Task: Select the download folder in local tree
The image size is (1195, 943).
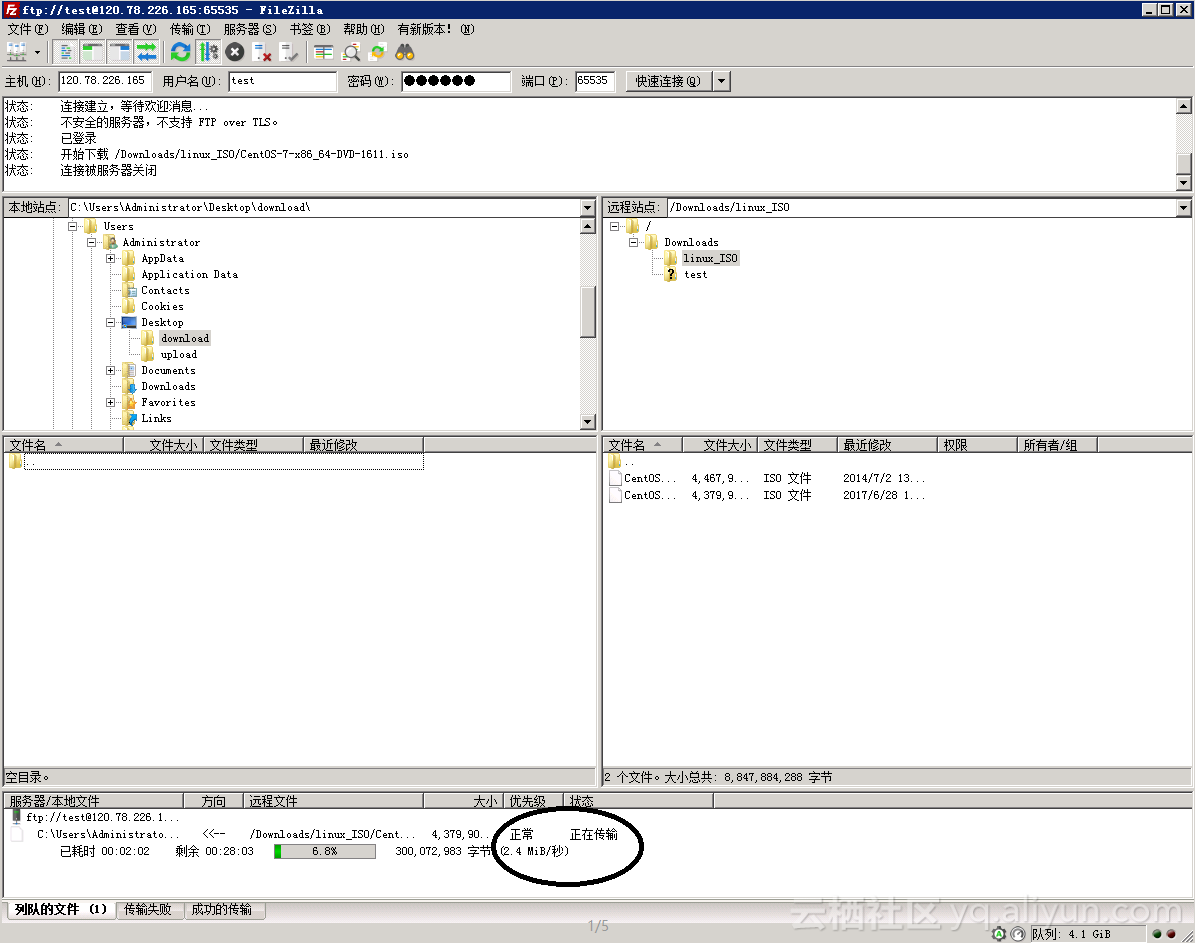Action: pyautogui.click(x=184, y=338)
